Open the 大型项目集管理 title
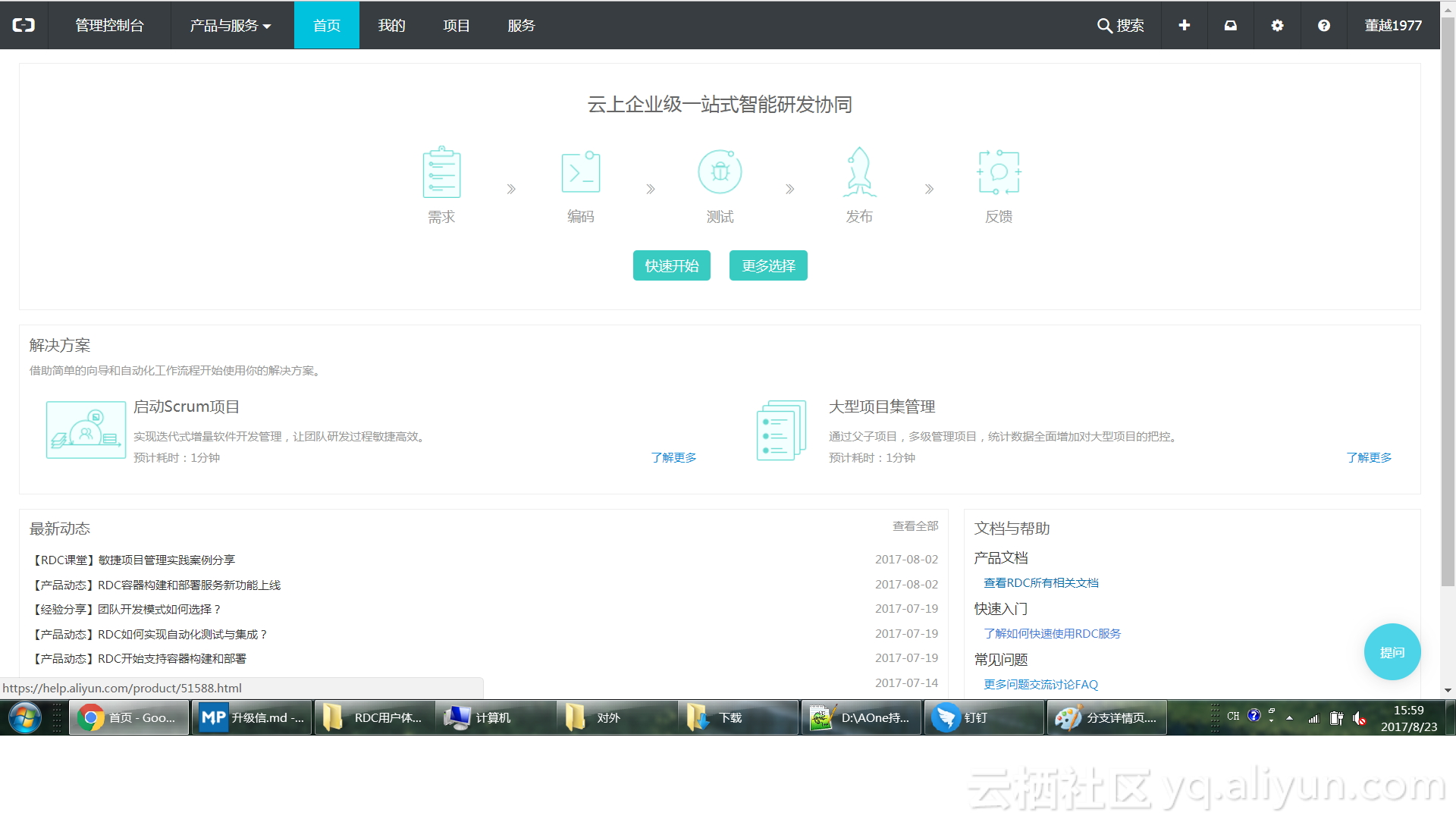 (x=882, y=406)
